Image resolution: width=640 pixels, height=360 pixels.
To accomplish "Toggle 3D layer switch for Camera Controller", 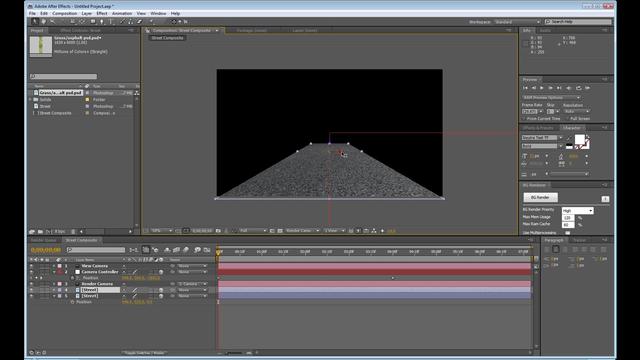I will [x=161, y=272].
